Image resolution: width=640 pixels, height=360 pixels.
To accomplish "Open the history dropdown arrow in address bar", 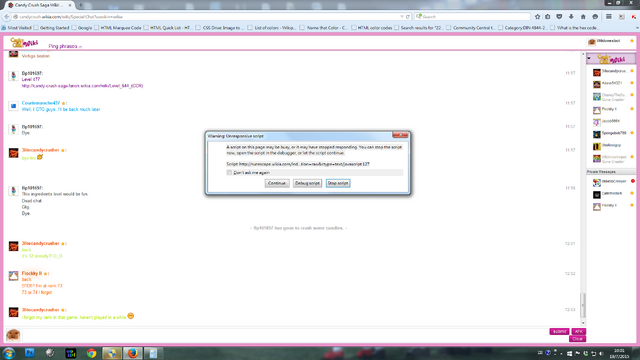I will click(402, 17).
